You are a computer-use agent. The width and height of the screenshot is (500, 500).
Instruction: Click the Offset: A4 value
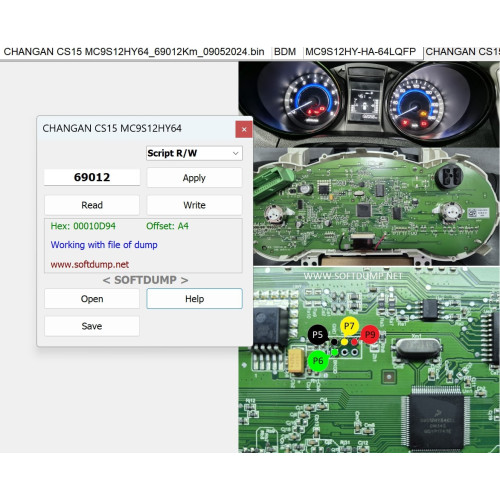click(x=167, y=226)
